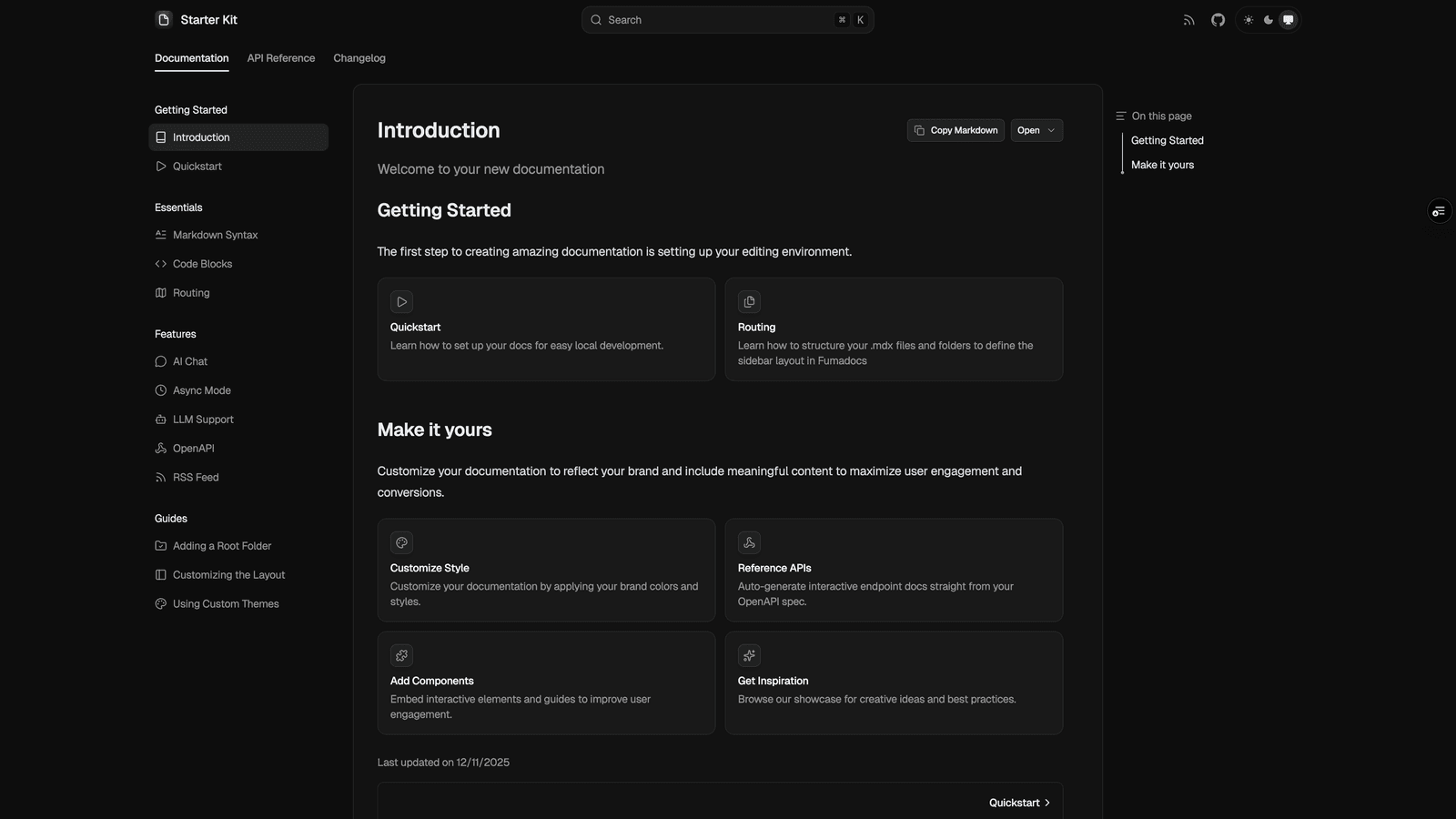Click the Quickstart card play icon
This screenshot has height=819, width=1456.
point(401,301)
